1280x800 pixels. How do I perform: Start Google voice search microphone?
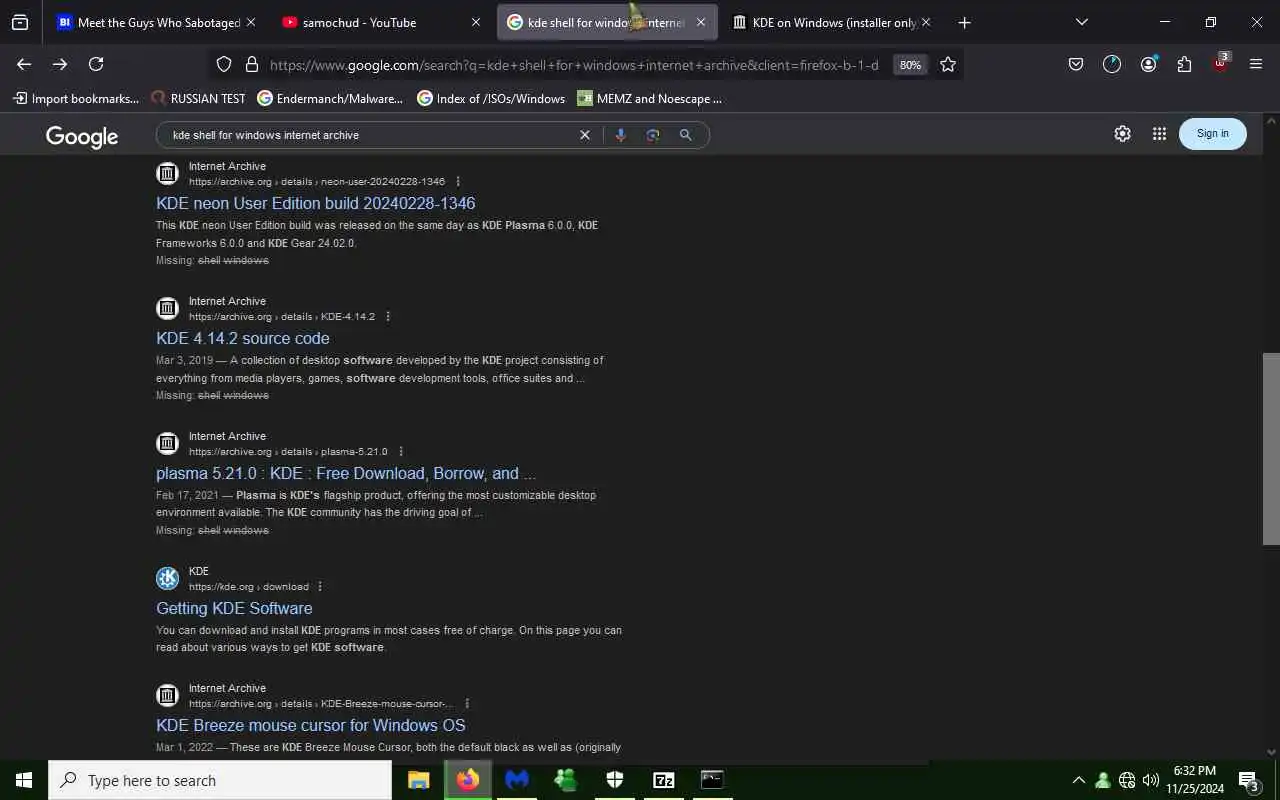tap(620, 135)
